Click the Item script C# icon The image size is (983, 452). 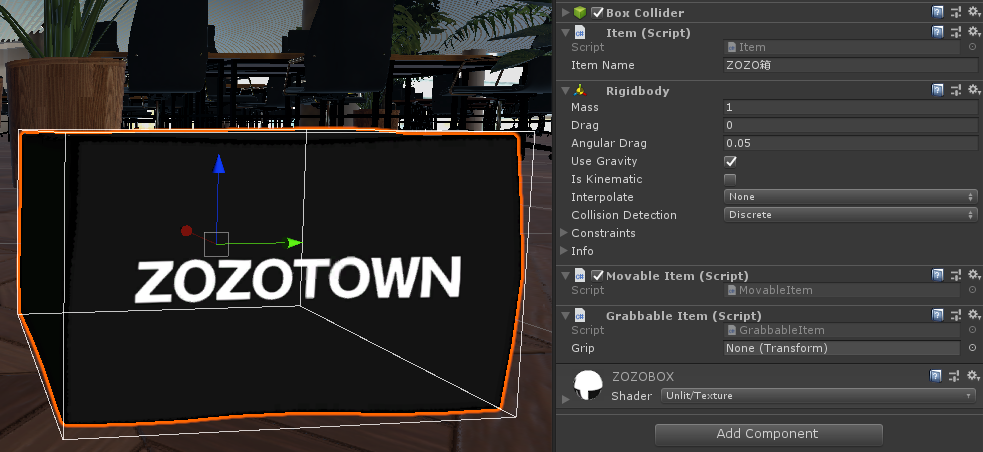tap(581, 33)
